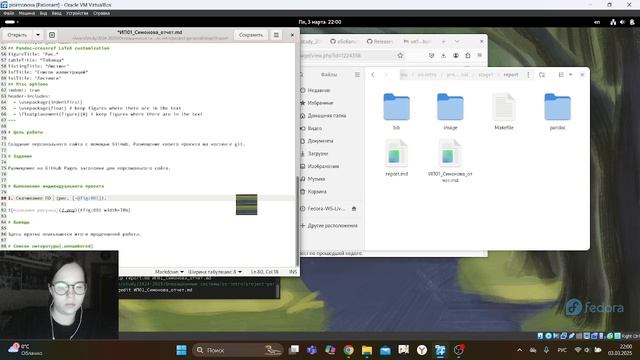Click the Ln 80, Col 18 position indicator
Image resolution: width=640 pixels, height=360 pixels.
click(264, 272)
